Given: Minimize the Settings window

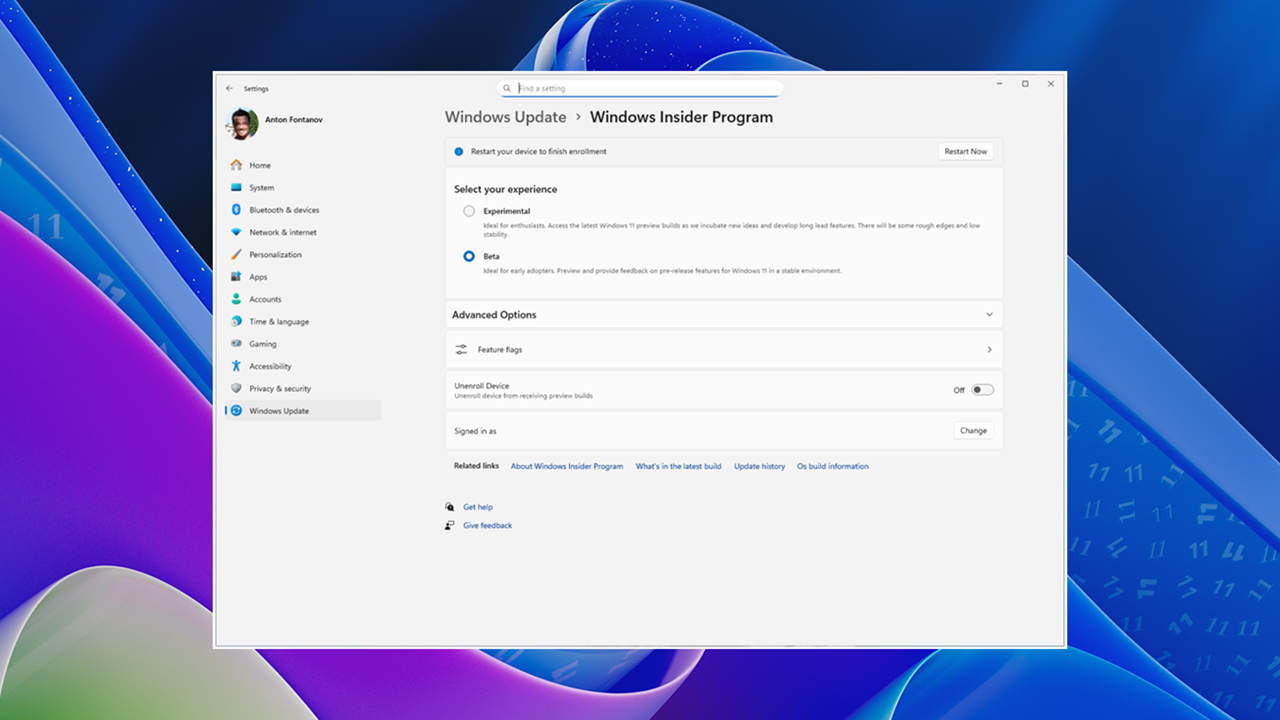Looking at the screenshot, I should pyautogui.click(x=1000, y=84).
